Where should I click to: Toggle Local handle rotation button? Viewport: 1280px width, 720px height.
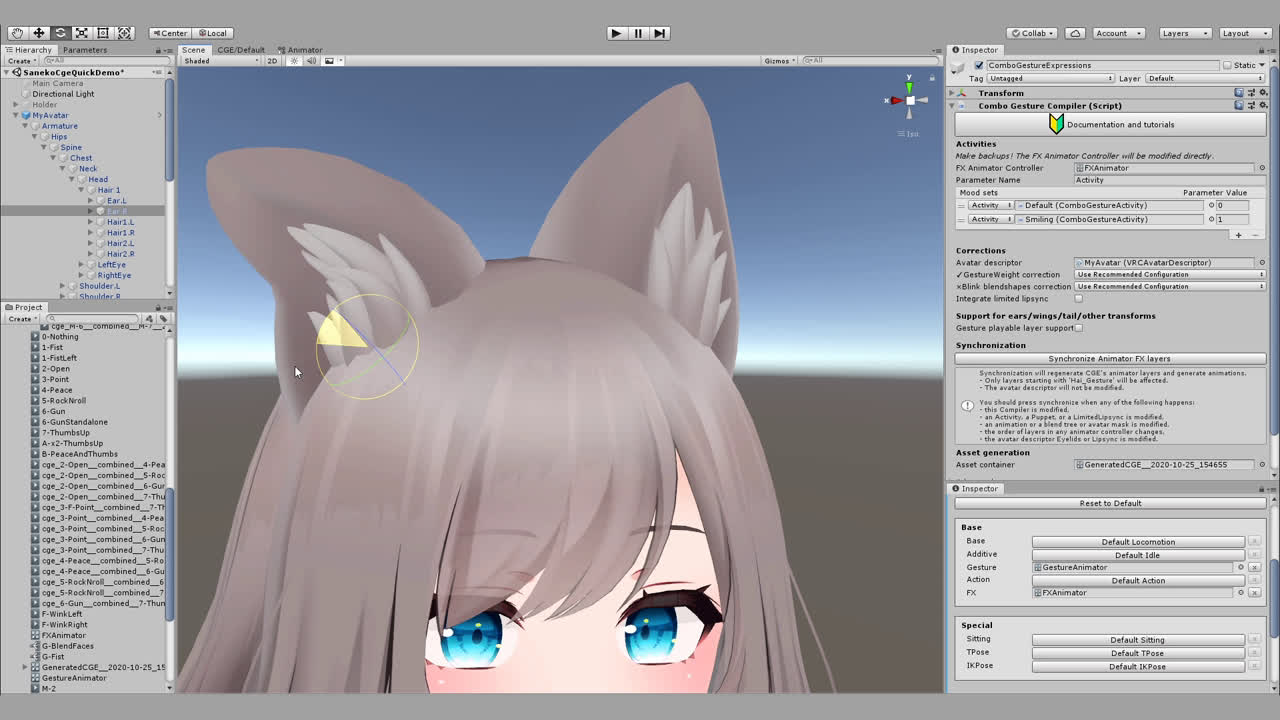[212, 33]
